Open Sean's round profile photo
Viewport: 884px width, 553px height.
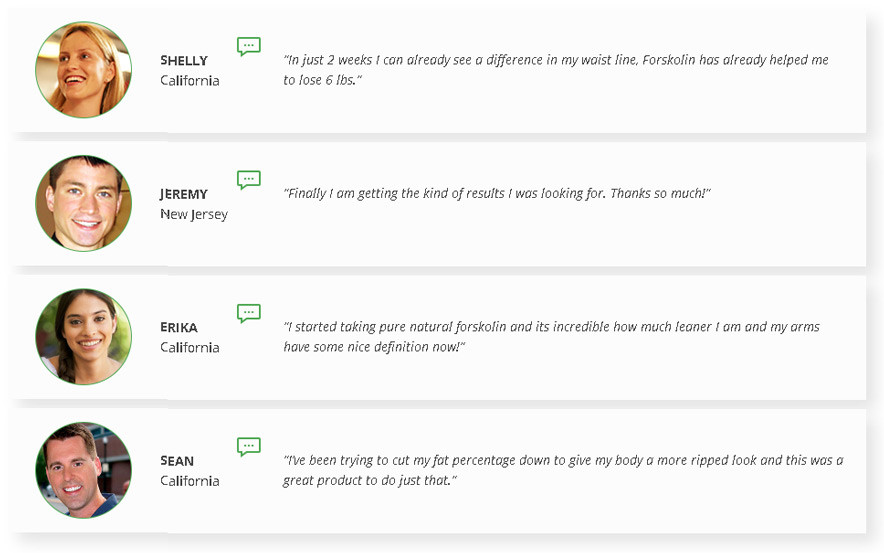[x=83, y=471]
